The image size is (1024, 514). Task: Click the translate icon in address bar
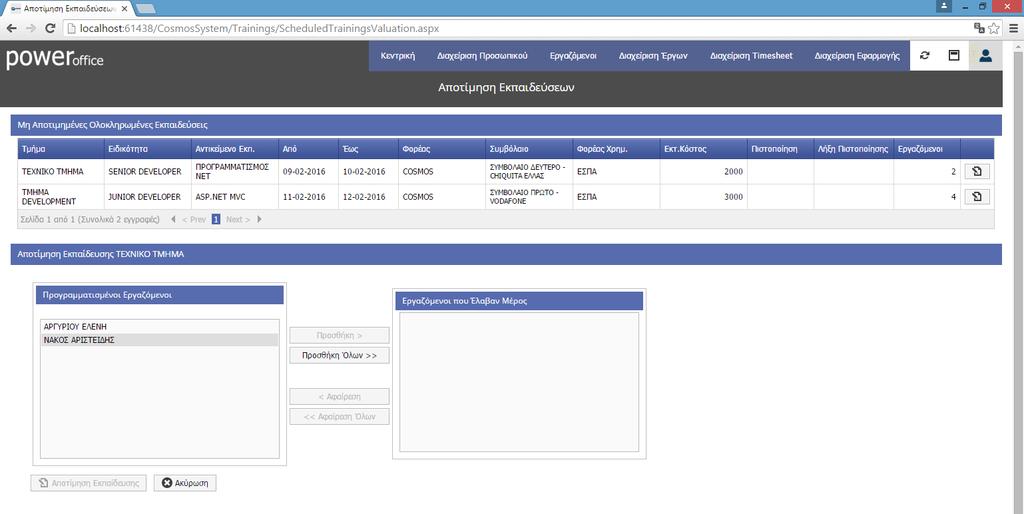[x=979, y=28]
